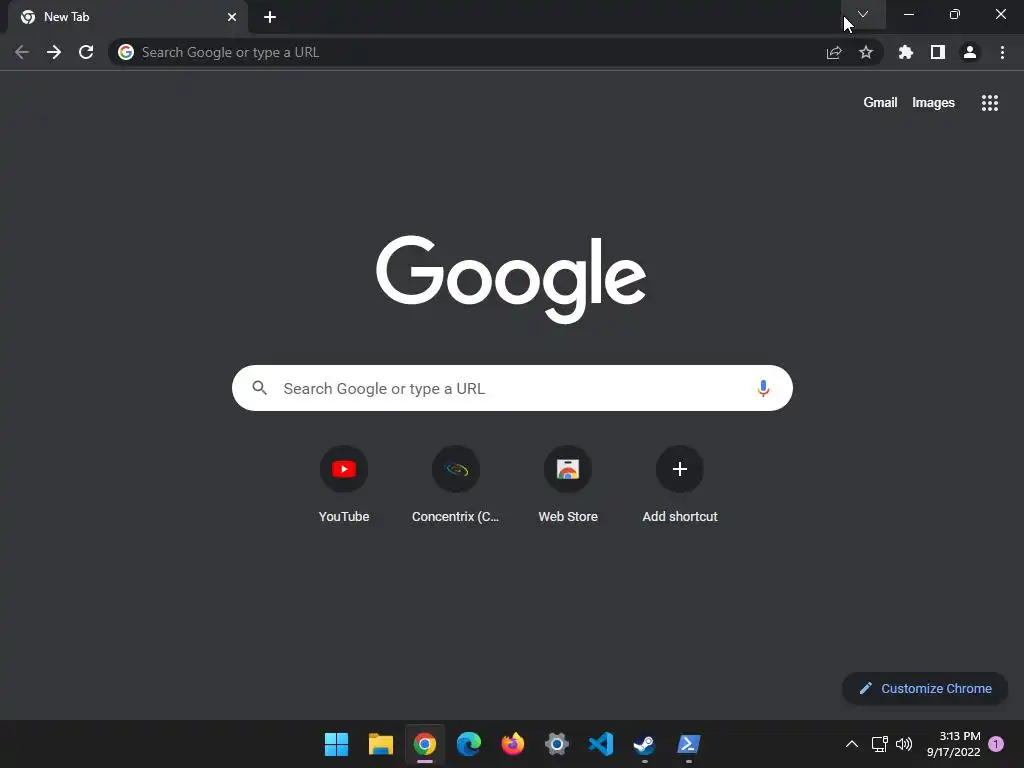
Task: Open the Windows Start menu
Action: click(x=336, y=744)
